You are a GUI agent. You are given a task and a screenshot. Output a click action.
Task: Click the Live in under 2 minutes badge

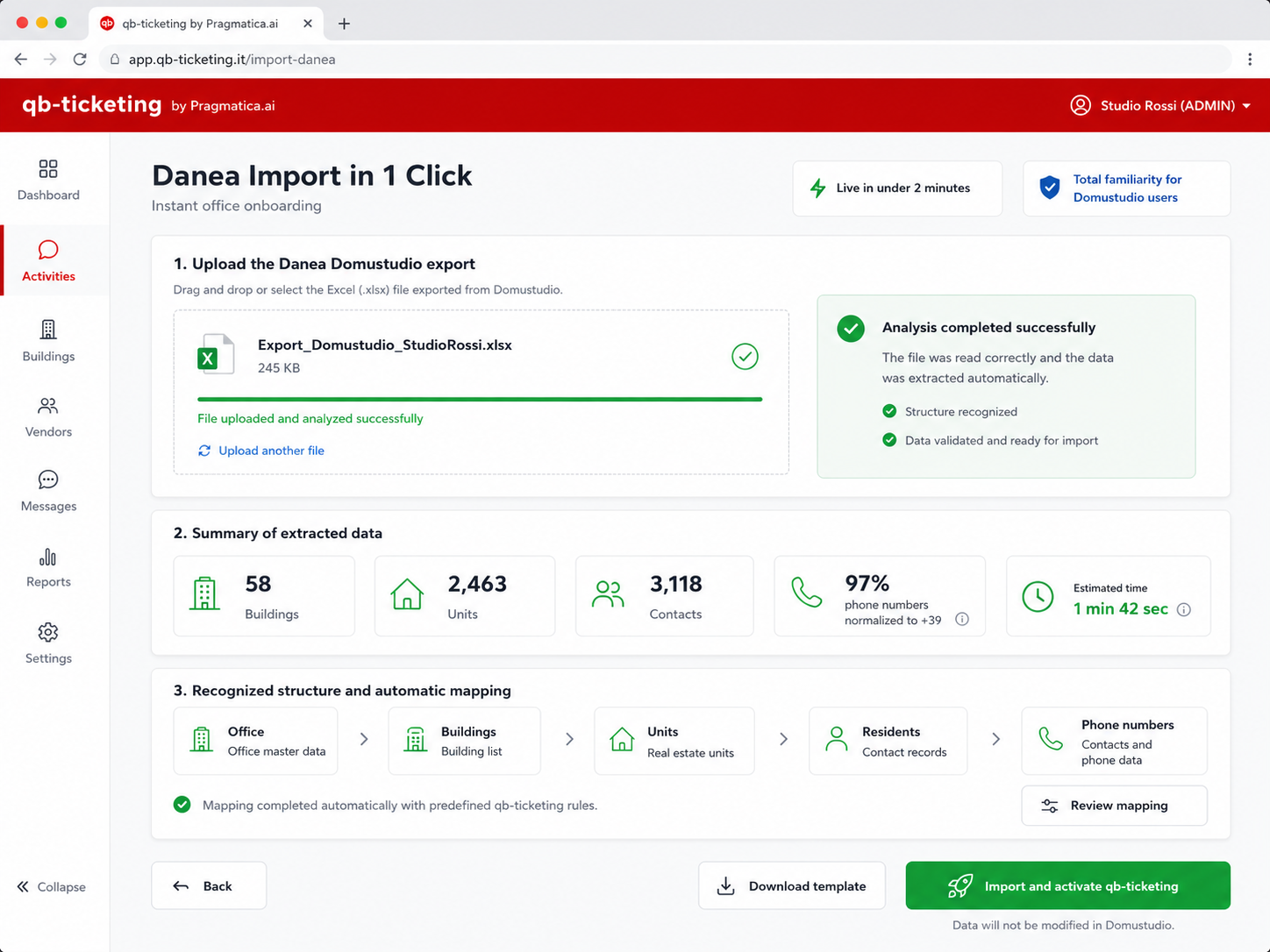[x=897, y=188]
